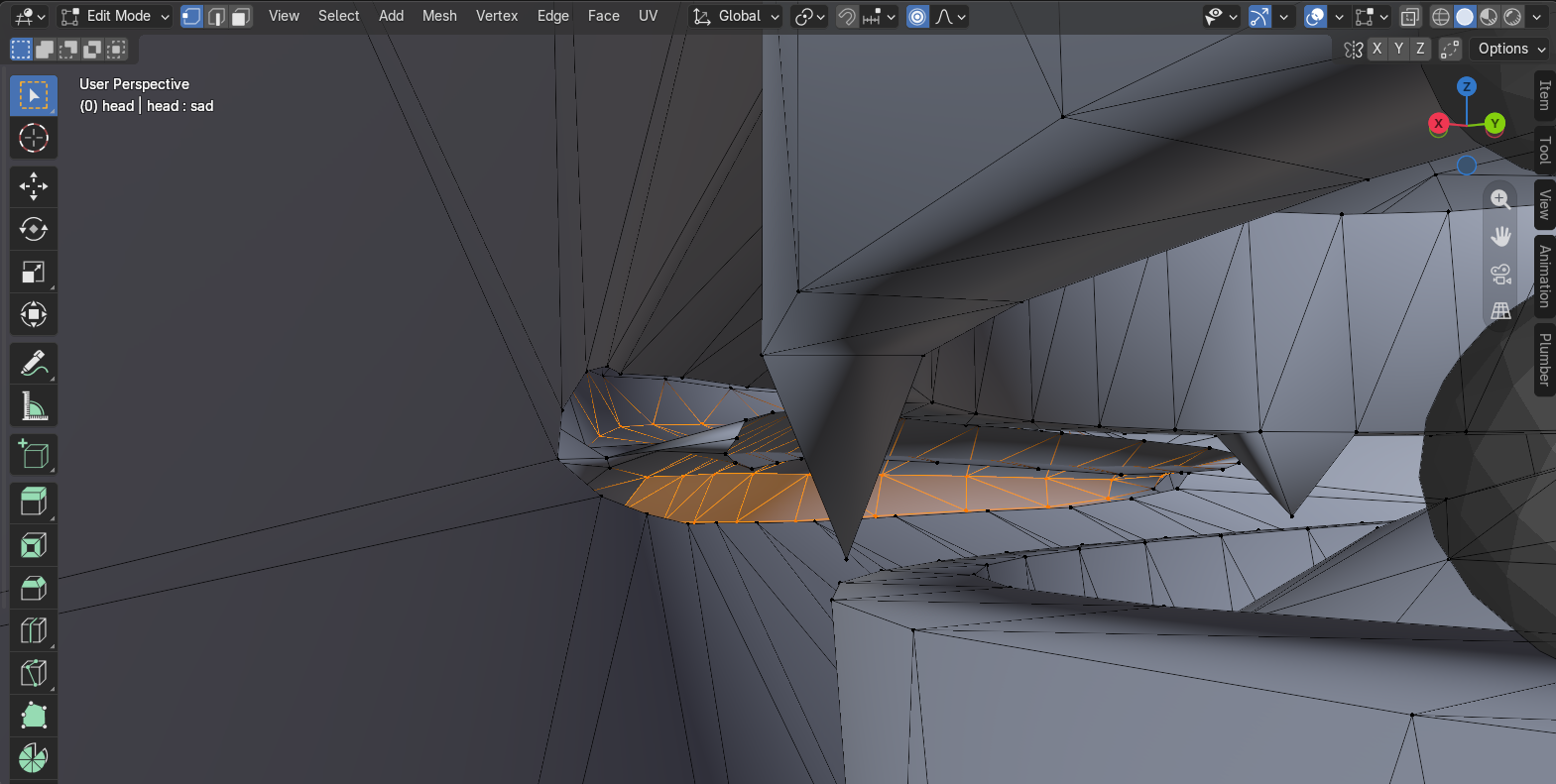Choose the Bevel tool
Image resolution: width=1556 pixels, height=784 pixels.
34,588
